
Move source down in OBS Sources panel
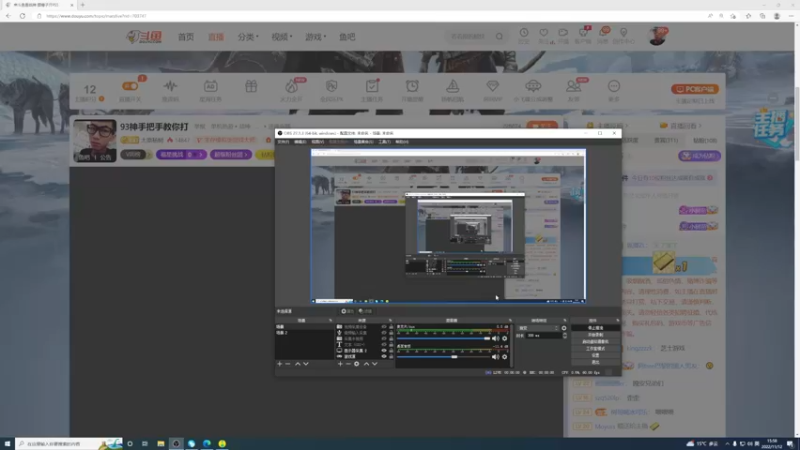pos(374,364)
